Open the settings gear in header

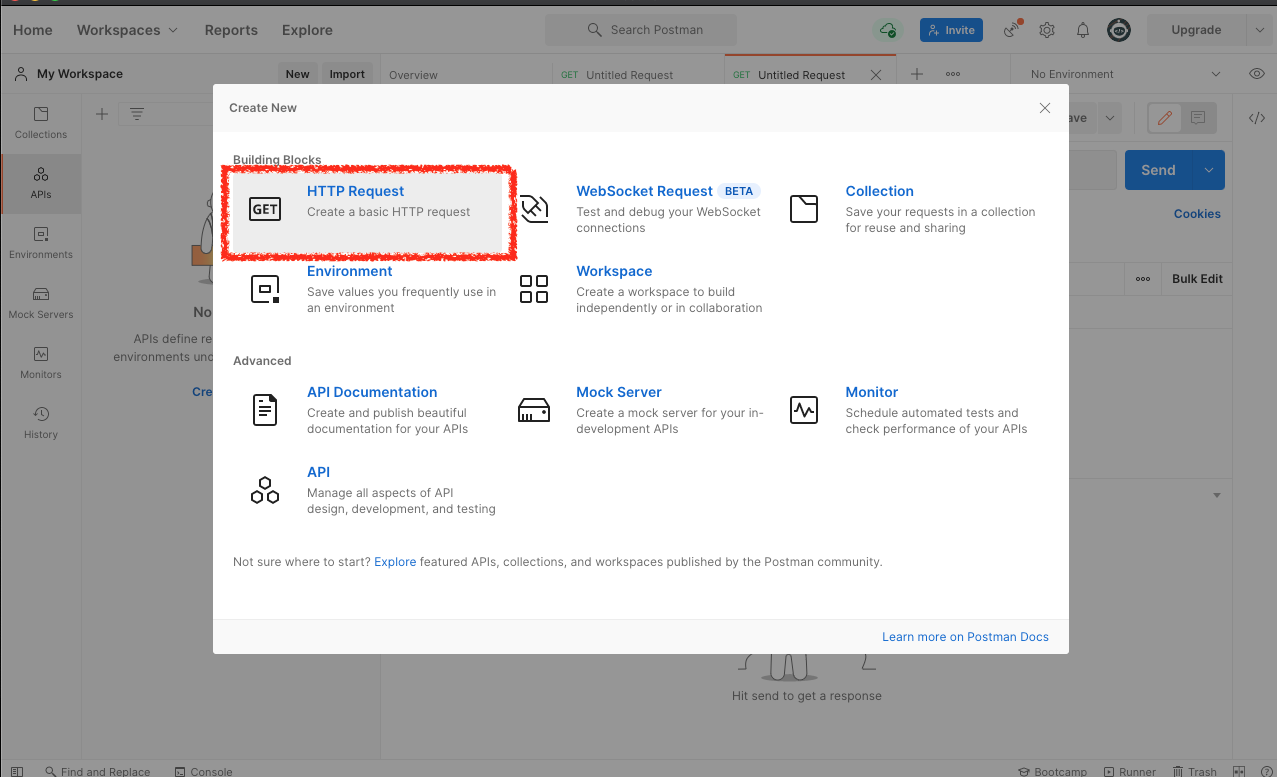pos(1047,30)
